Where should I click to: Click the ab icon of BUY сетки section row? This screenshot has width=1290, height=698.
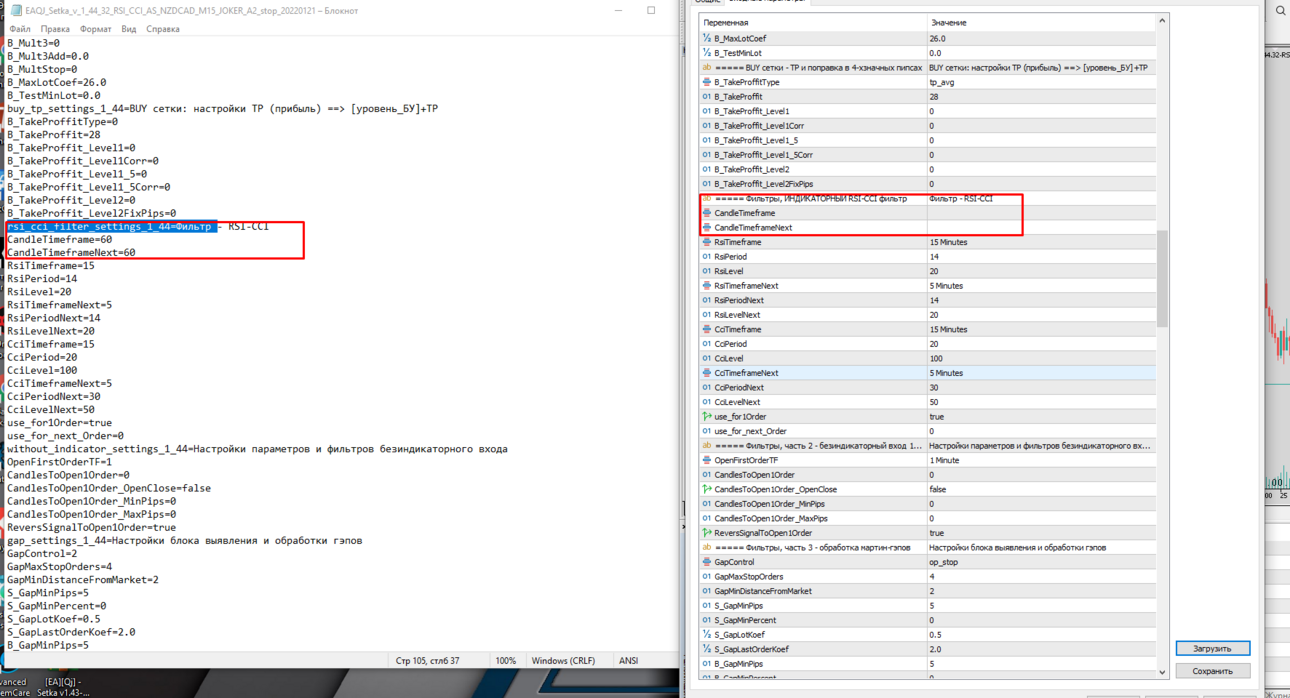707,68
